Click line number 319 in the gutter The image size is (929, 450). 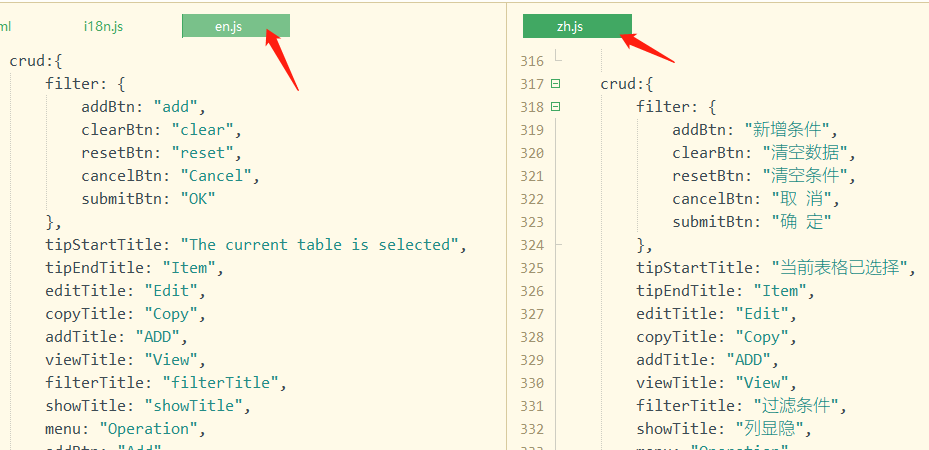click(532, 130)
